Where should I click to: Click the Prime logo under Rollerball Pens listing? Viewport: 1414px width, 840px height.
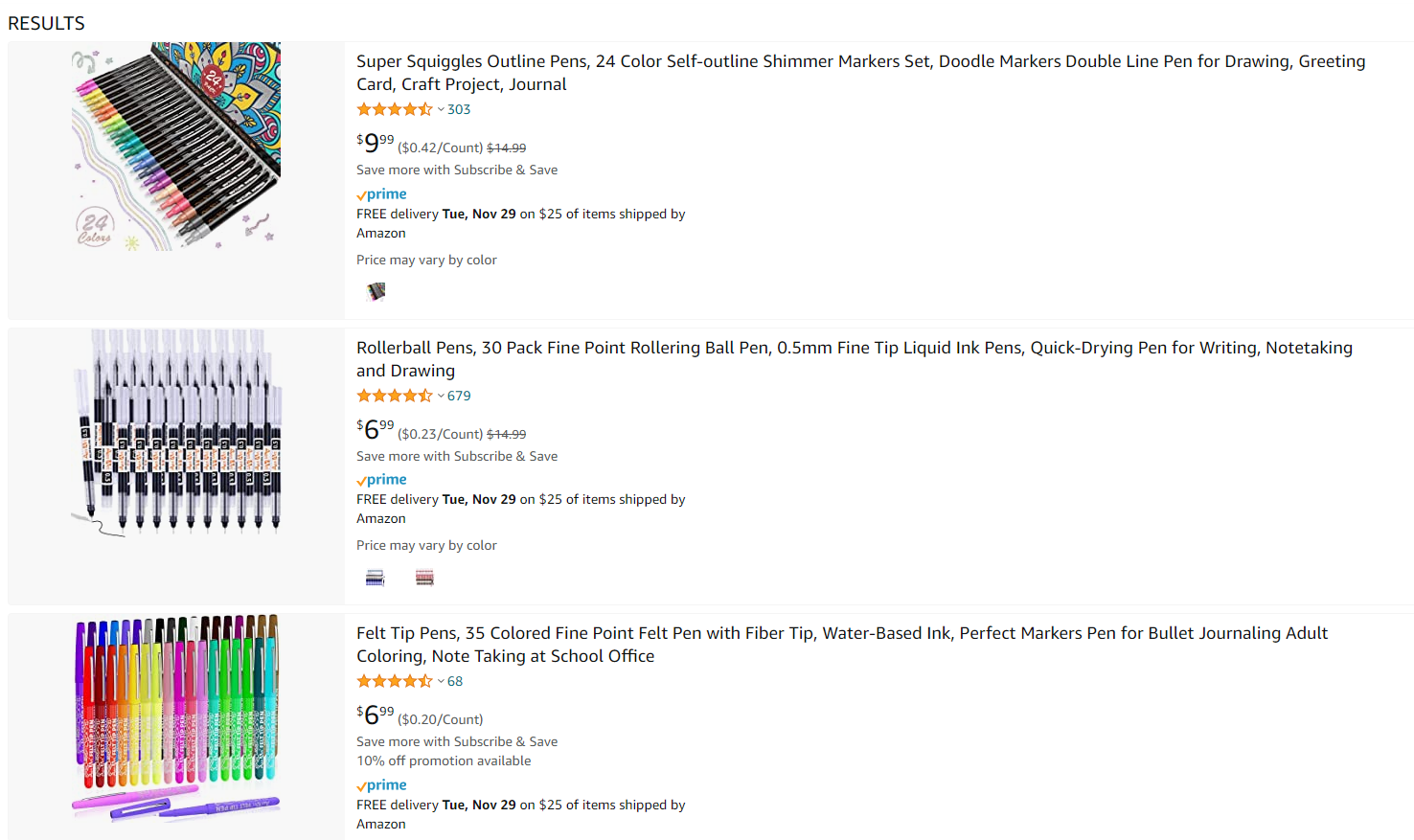click(381, 480)
